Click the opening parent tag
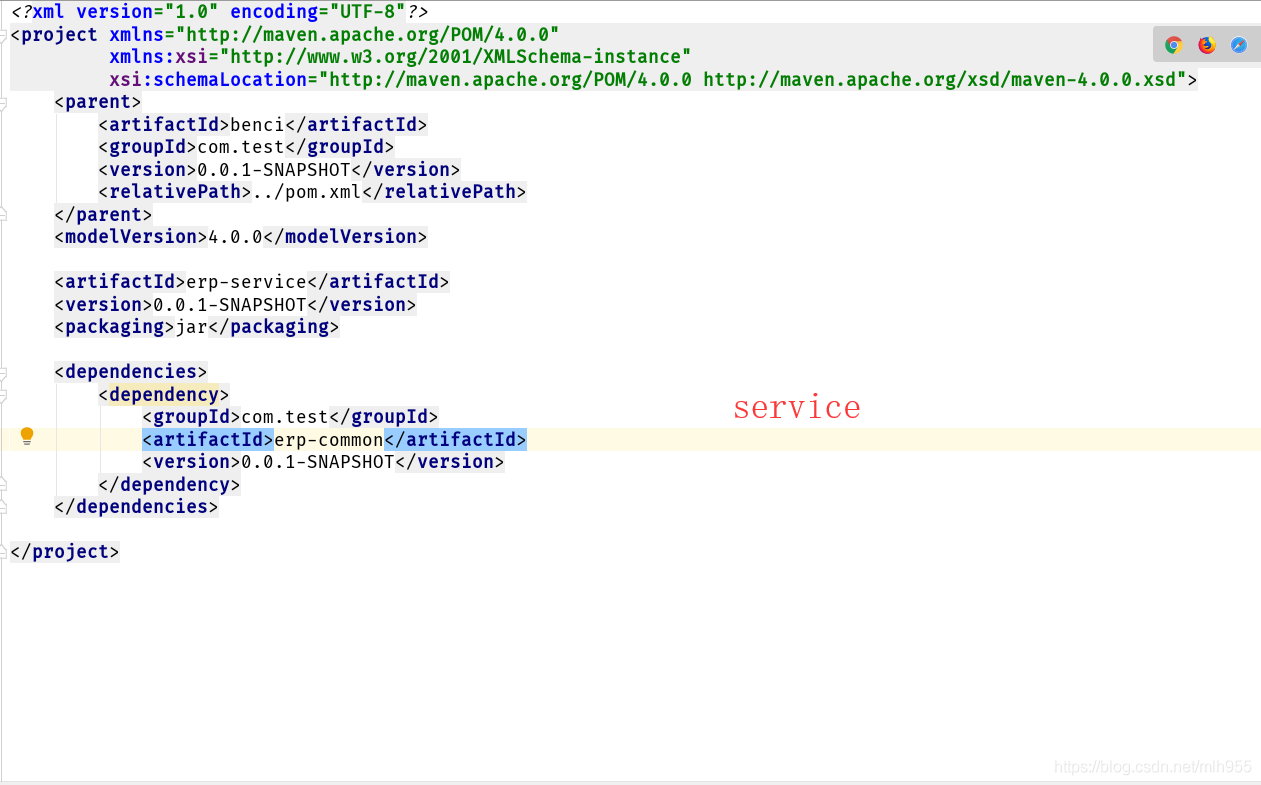 [x=98, y=102]
